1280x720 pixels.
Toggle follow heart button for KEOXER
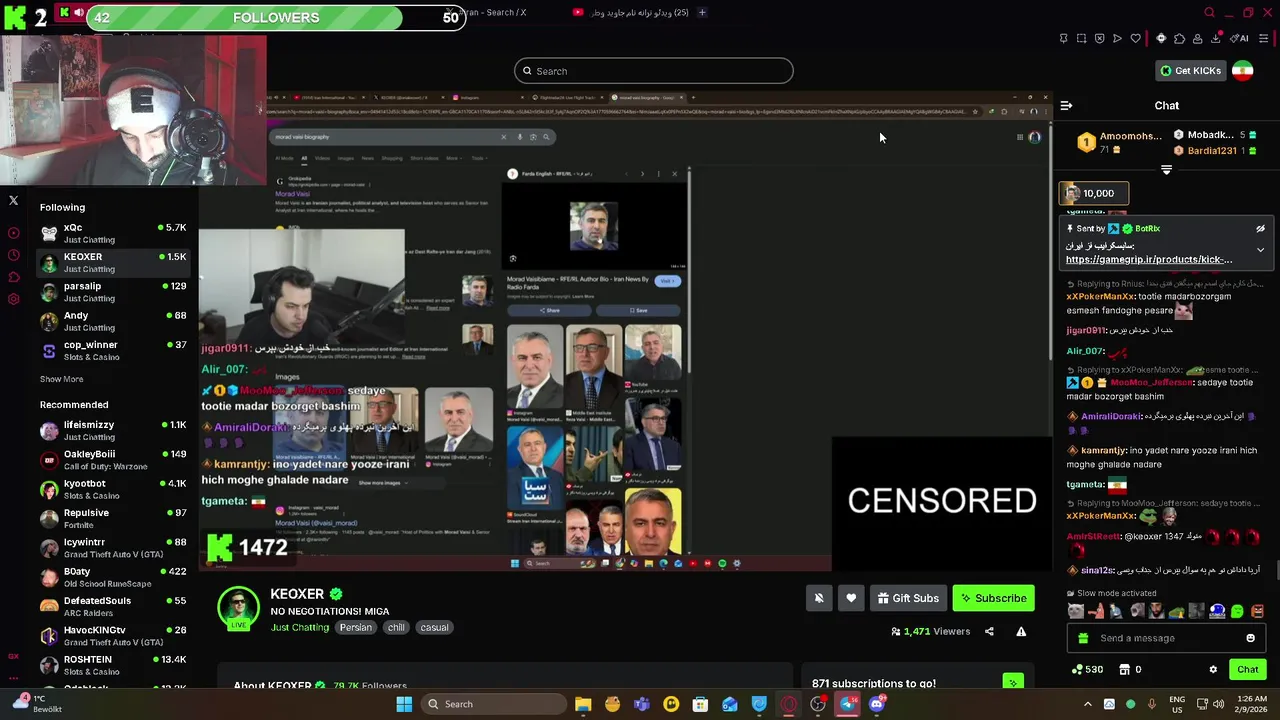tap(851, 598)
